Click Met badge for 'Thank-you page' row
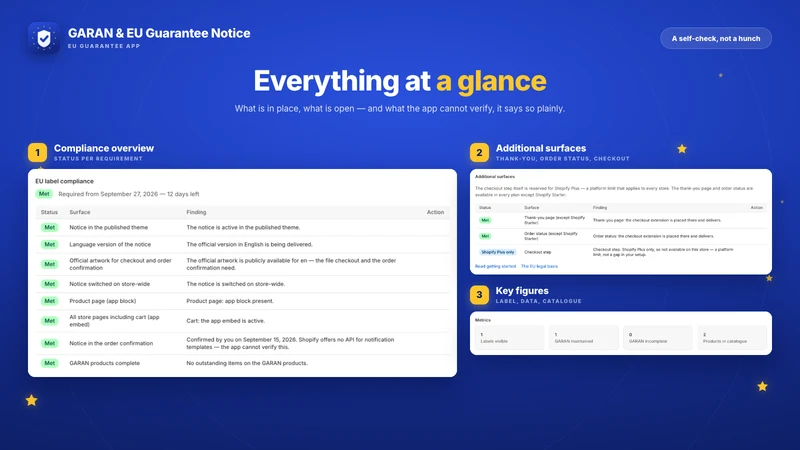Viewport: 800px width, 450px height. (485, 220)
